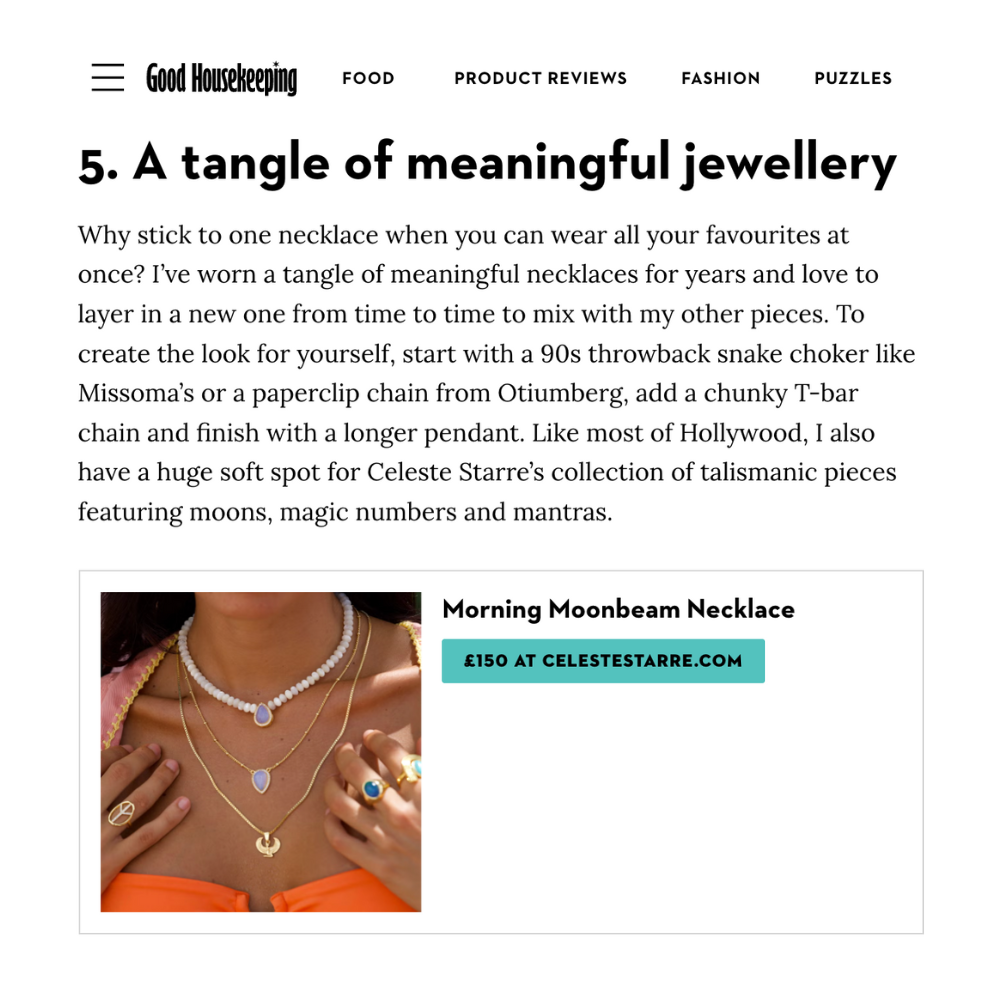
Task: Click the moonstone drop on beaded choker
Action: [x=262, y=716]
